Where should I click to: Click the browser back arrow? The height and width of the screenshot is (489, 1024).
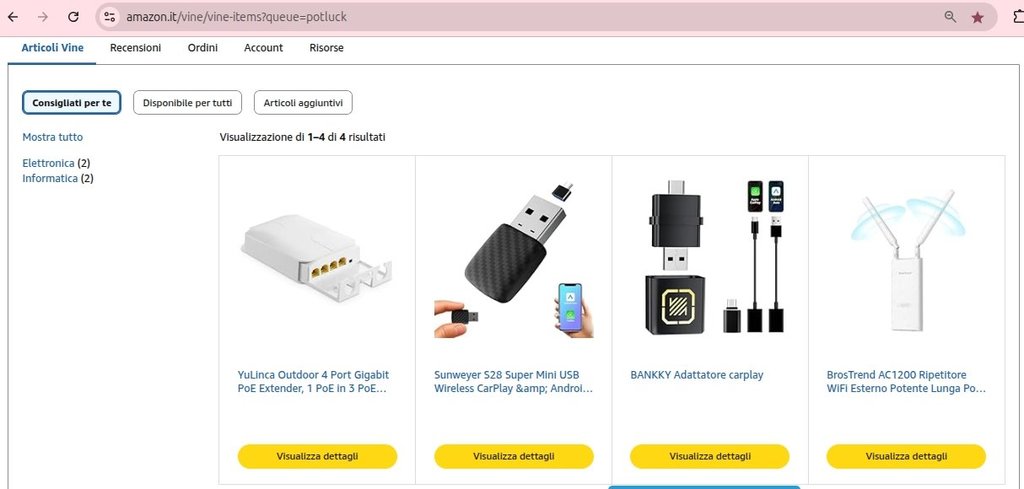point(12,17)
